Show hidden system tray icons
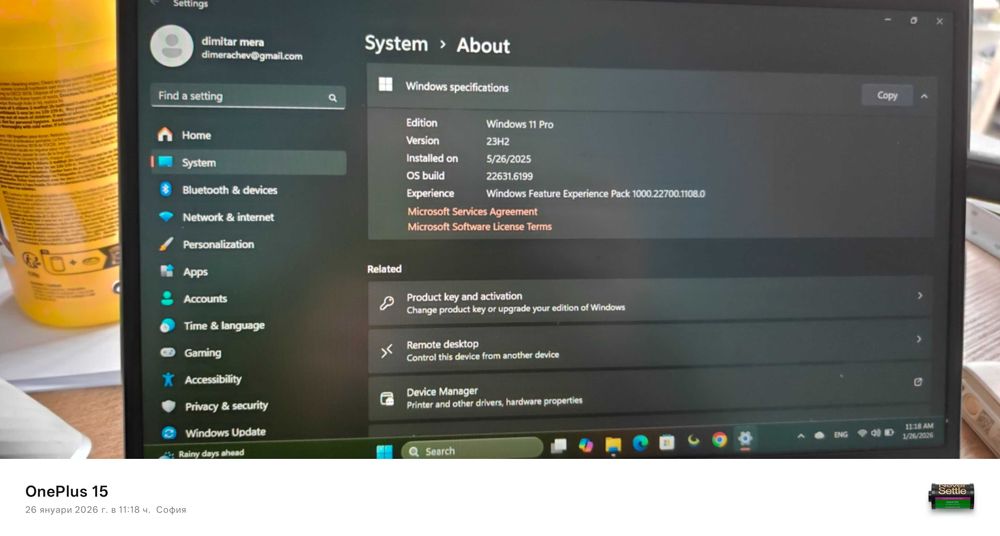 tap(800, 436)
